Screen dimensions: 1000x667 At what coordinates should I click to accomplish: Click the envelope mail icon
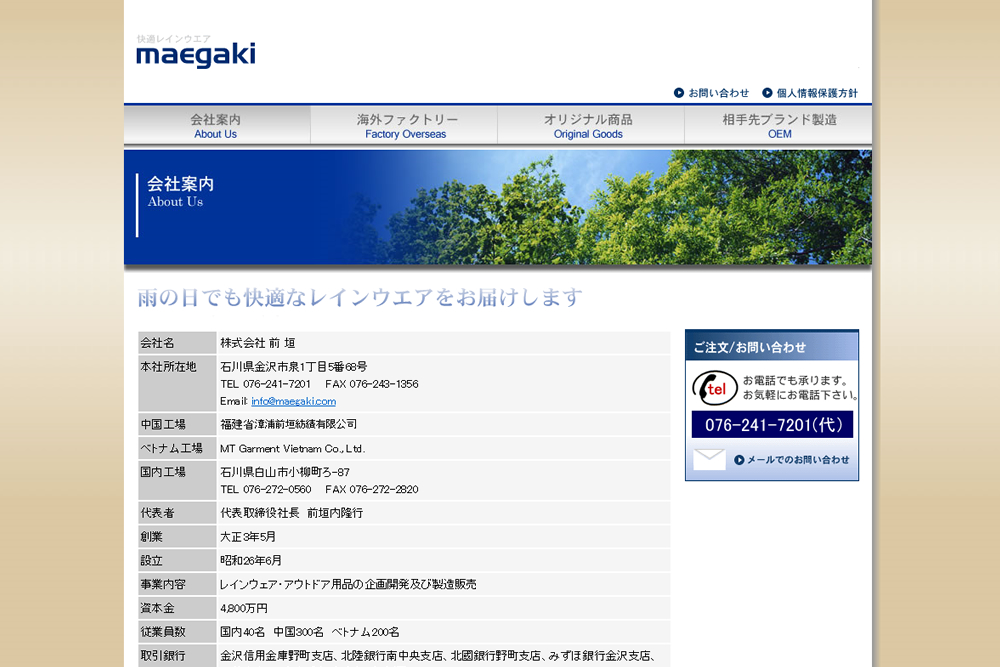coord(709,459)
